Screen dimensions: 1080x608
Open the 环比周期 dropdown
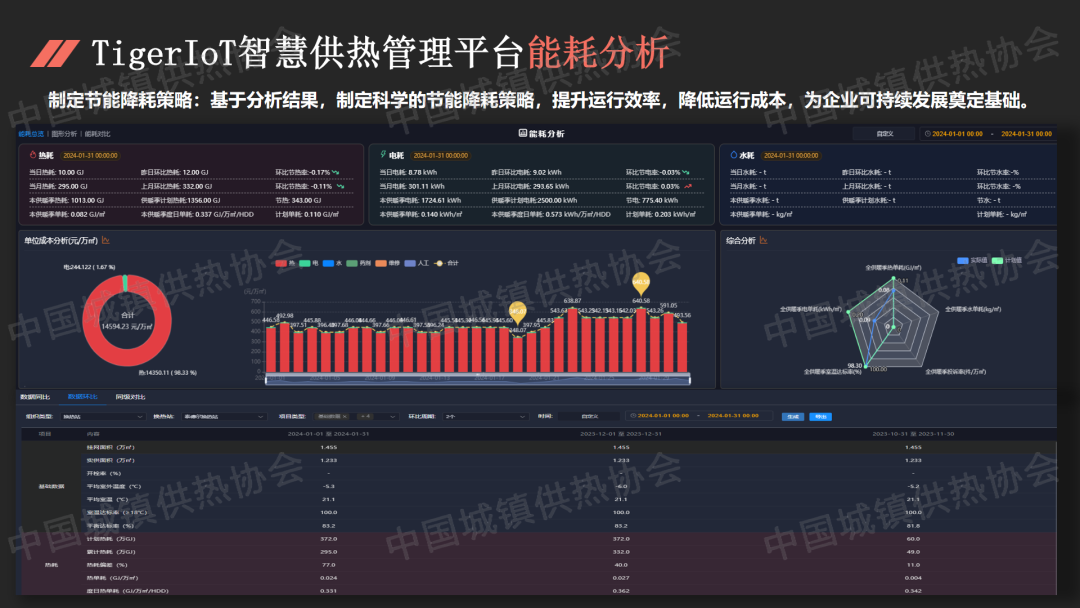[483, 416]
